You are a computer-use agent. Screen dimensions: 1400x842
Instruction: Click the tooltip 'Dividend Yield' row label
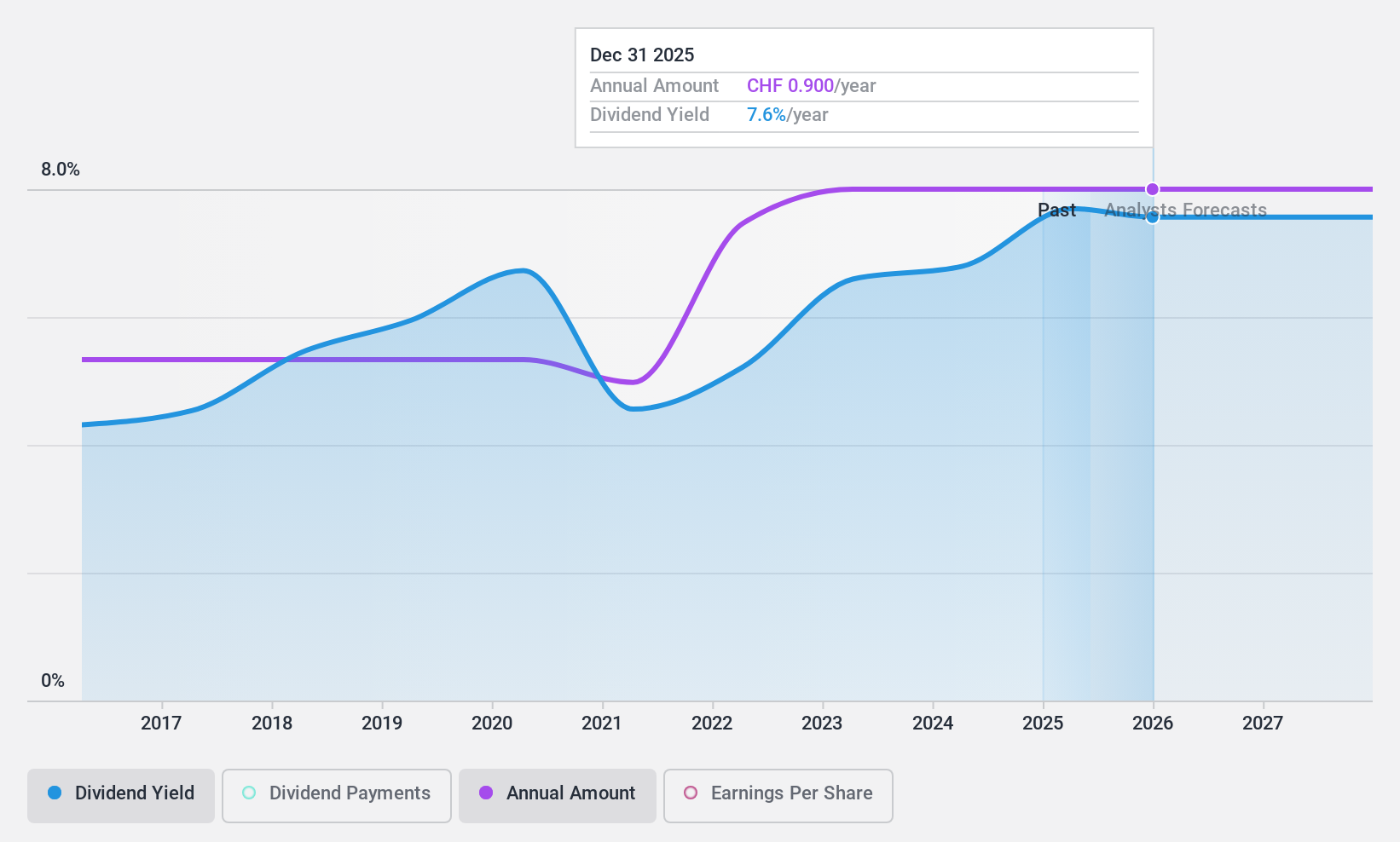650,115
